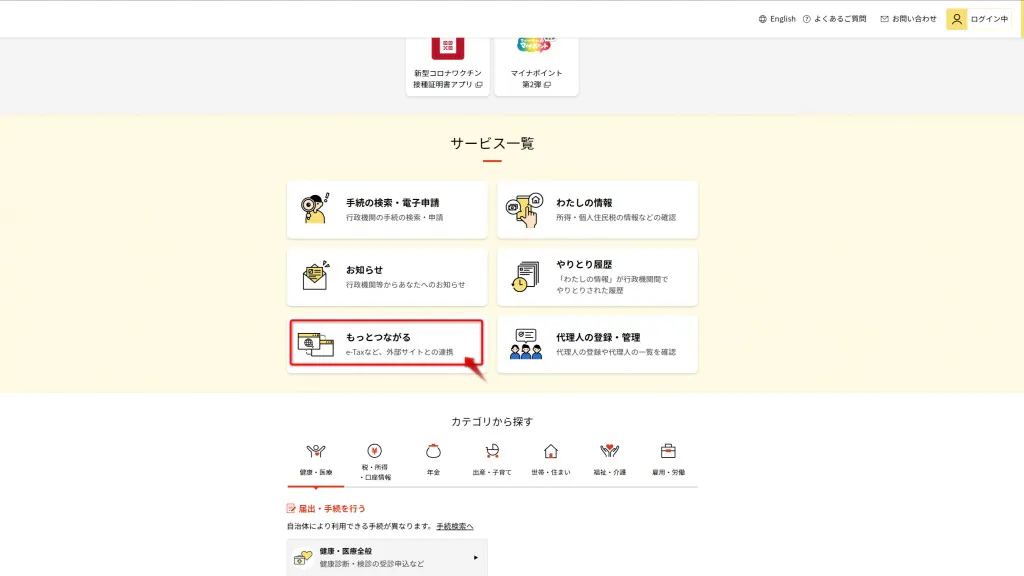Click the browser windows icon for もっとつながる
The height and width of the screenshot is (576, 1024).
point(315,344)
